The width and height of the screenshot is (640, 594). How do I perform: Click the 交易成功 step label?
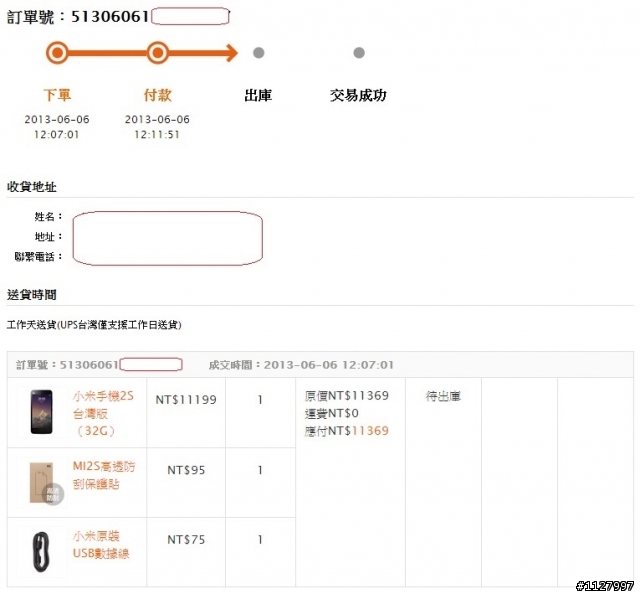pyautogui.click(x=358, y=96)
